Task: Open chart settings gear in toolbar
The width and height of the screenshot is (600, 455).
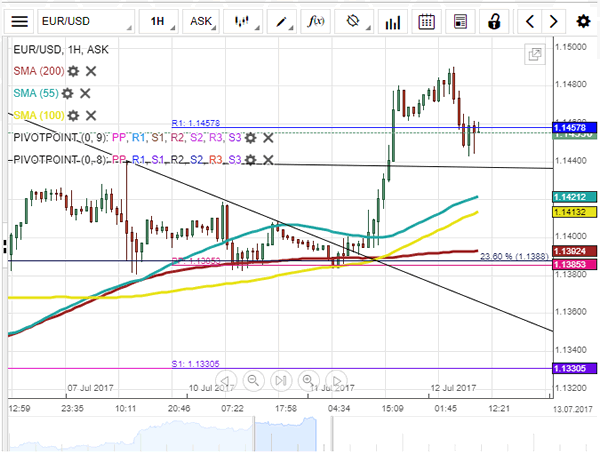Action: pyautogui.click(x=583, y=21)
